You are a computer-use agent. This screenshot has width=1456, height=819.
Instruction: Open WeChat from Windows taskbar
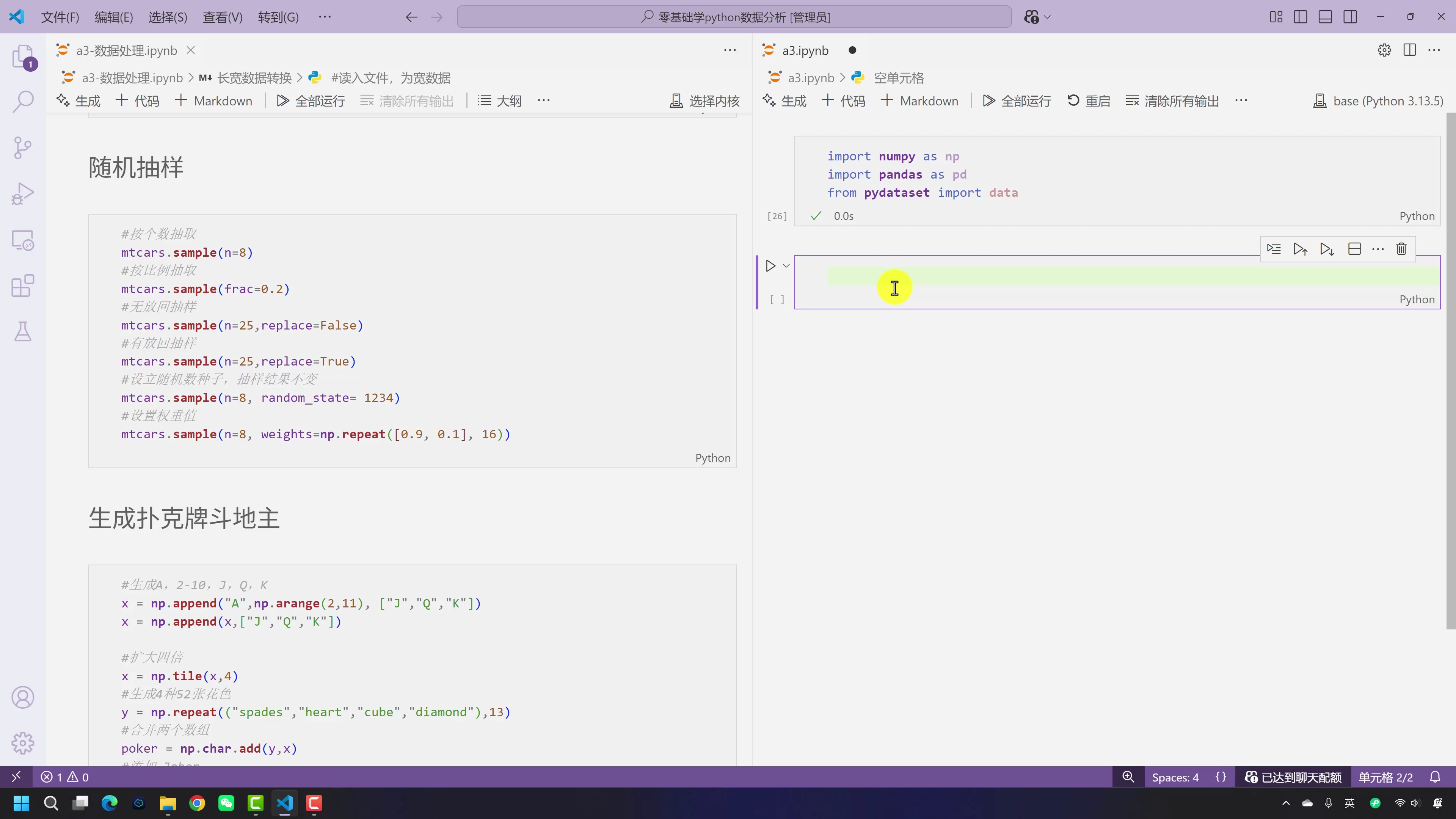pyautogui.click(x=227, y=803)
